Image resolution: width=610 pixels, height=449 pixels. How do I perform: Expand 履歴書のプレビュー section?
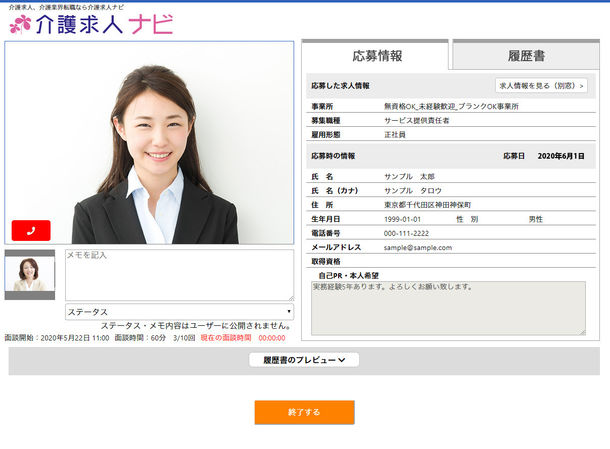(304, 360)
